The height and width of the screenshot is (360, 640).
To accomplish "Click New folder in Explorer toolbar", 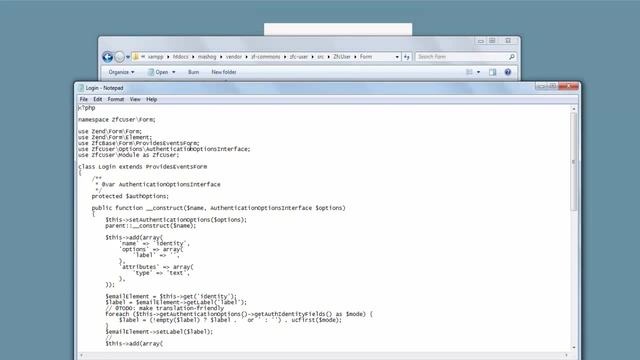I will click(224, 72).
